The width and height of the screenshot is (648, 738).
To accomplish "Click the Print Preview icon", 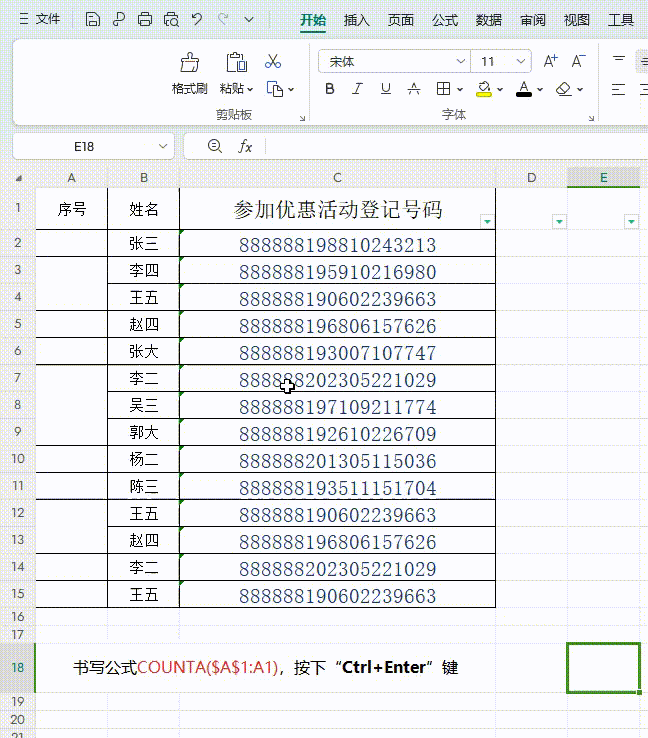I will tap(171, 19).
